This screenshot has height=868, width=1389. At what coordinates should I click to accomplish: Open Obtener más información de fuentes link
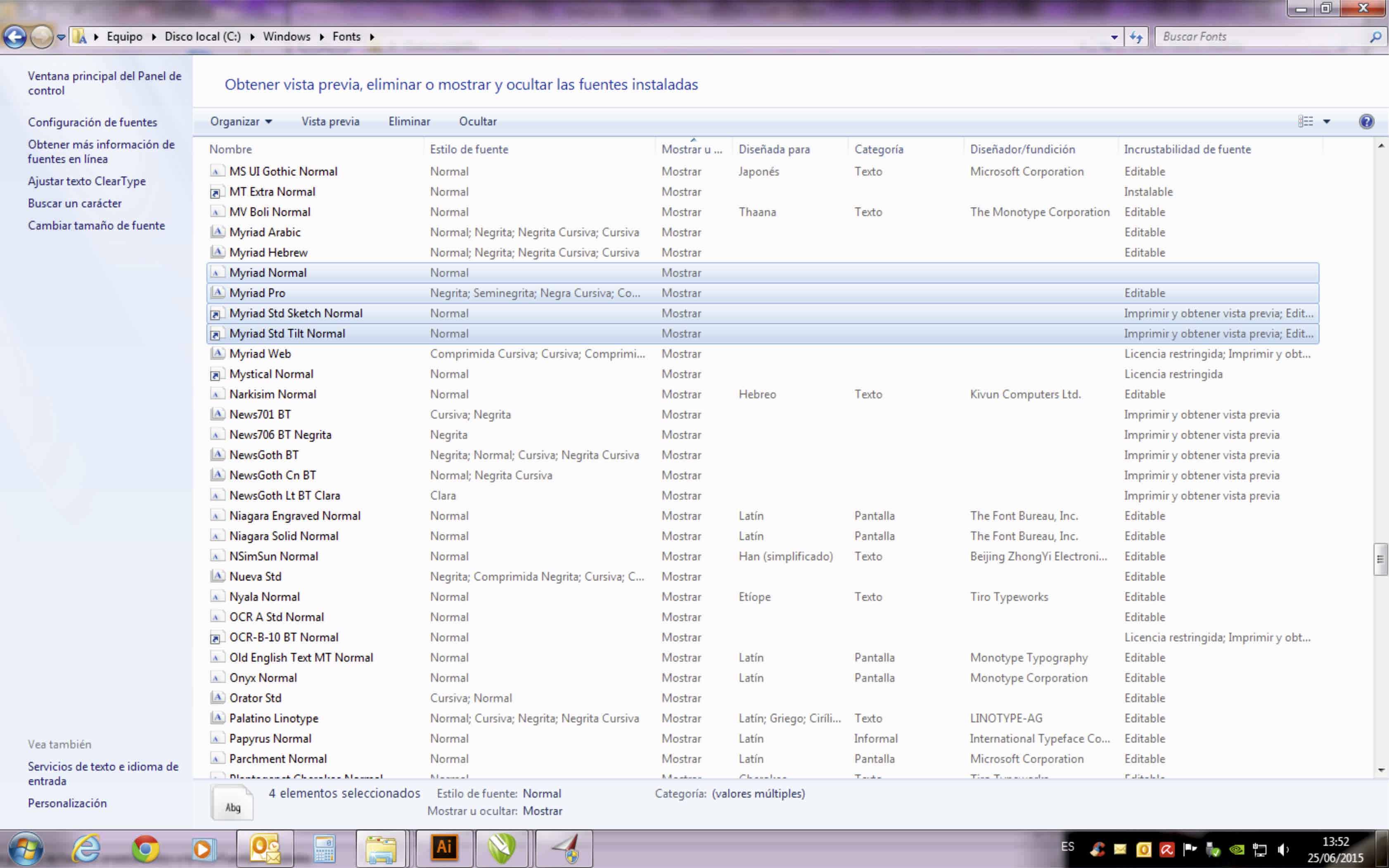(101, 151)
